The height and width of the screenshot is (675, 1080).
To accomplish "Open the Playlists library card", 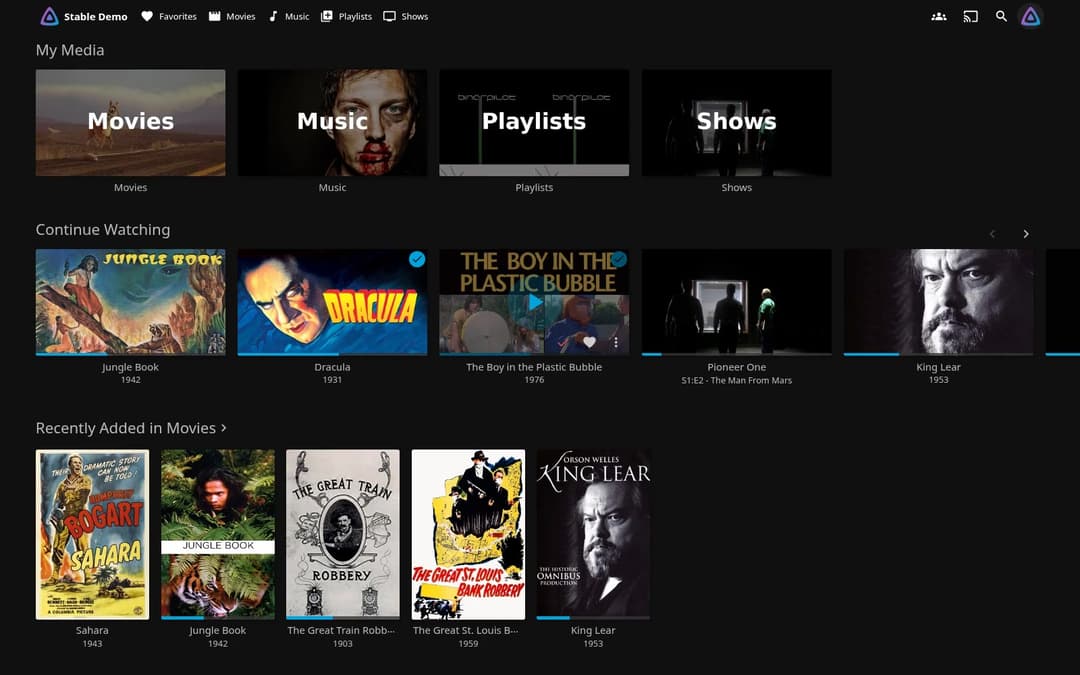I will (534, 123).
